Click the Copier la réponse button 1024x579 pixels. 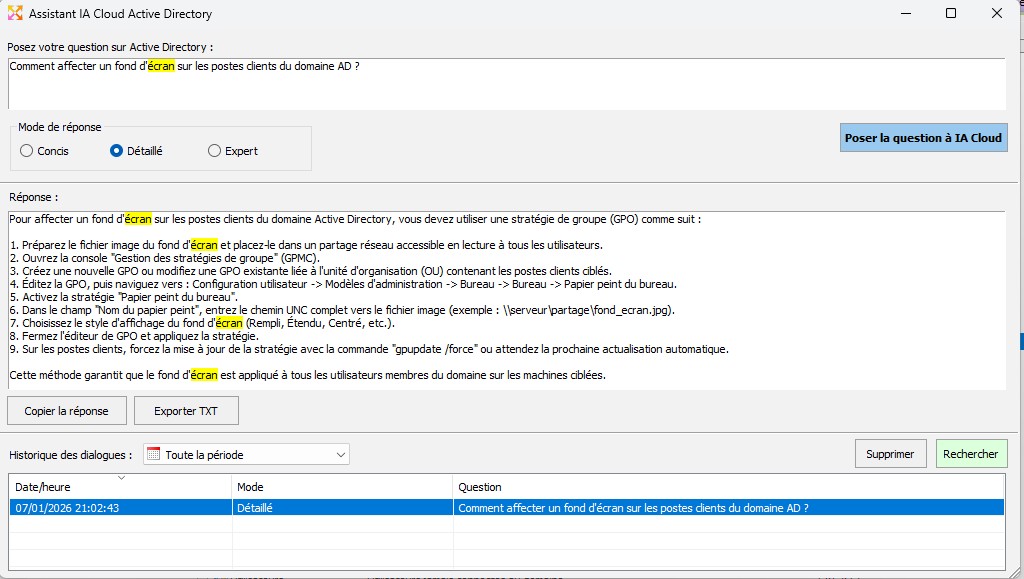pyautogui.click(x=67, y=411)
